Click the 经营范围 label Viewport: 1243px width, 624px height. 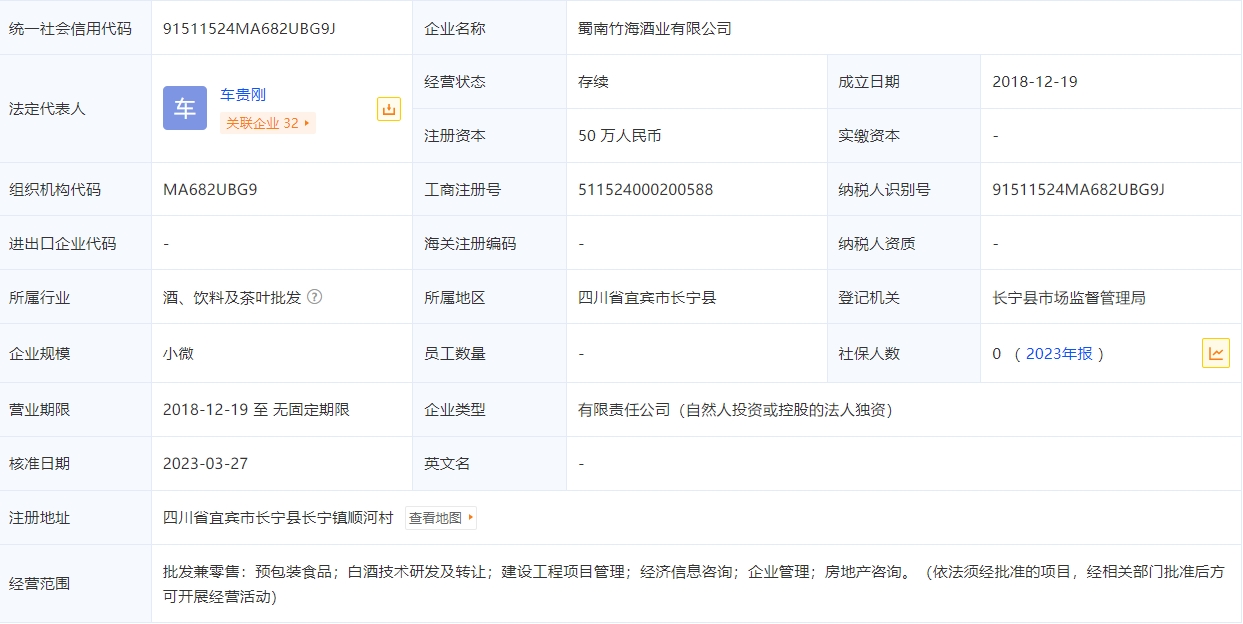click(x=40, y=584)
